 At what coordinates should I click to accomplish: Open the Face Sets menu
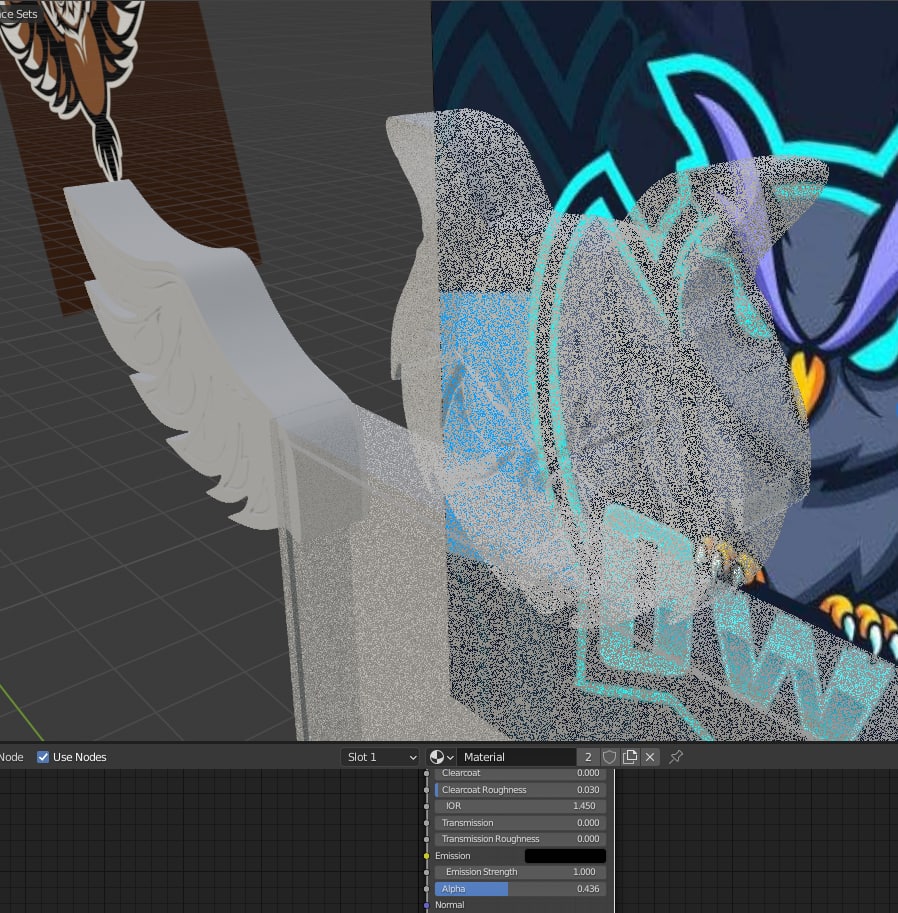pyautogui.click(x=19, y=13)
